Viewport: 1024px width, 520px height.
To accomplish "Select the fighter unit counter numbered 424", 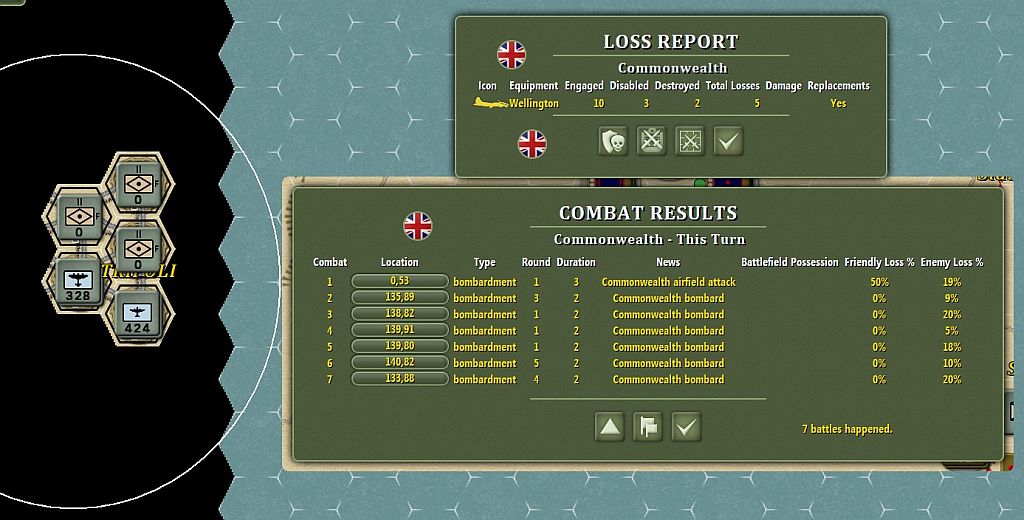I will (138, 316).
